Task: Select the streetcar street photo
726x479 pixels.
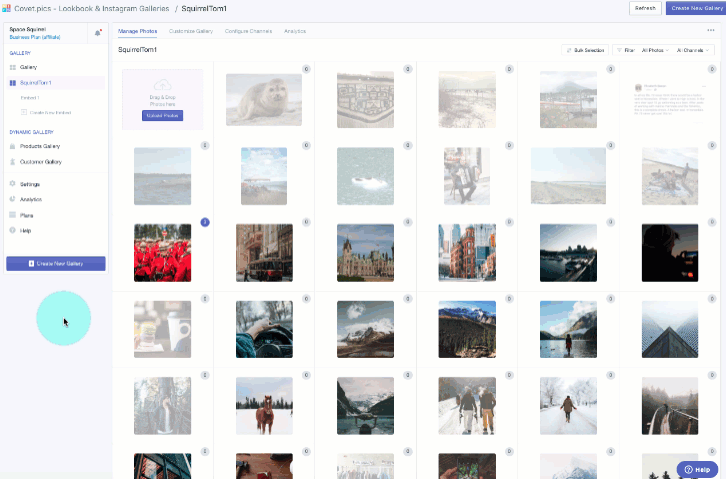Action: (264, 253)
